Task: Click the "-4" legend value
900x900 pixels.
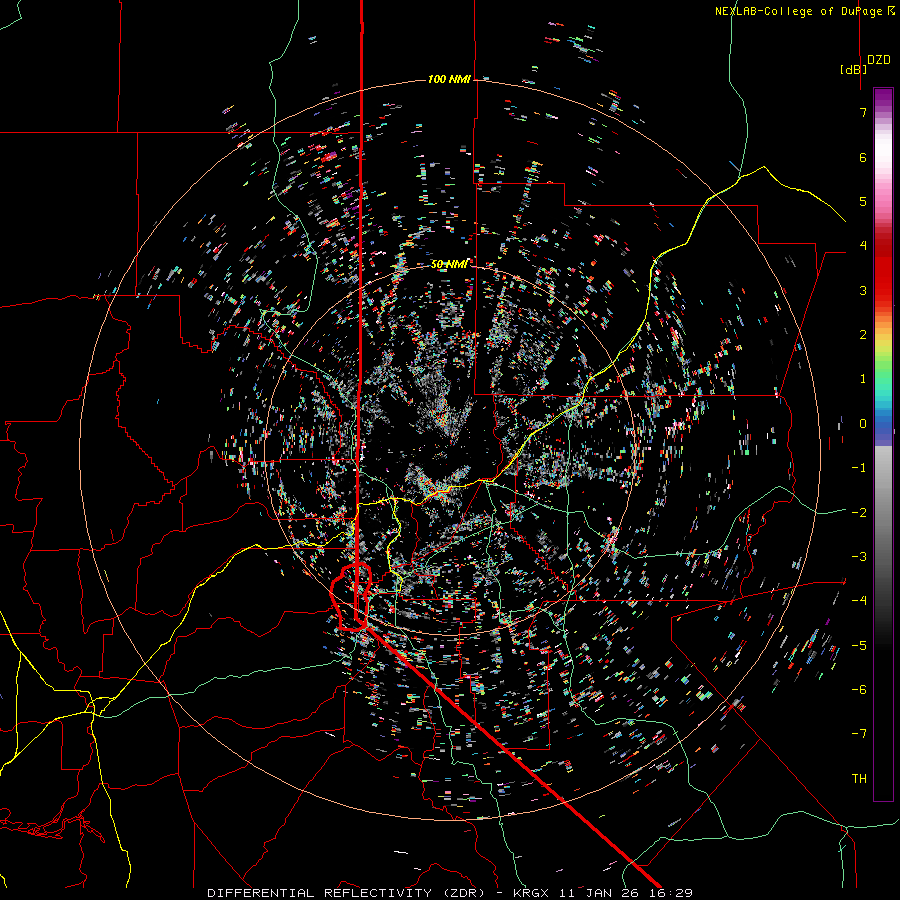Action: click(x=859, y=600)
